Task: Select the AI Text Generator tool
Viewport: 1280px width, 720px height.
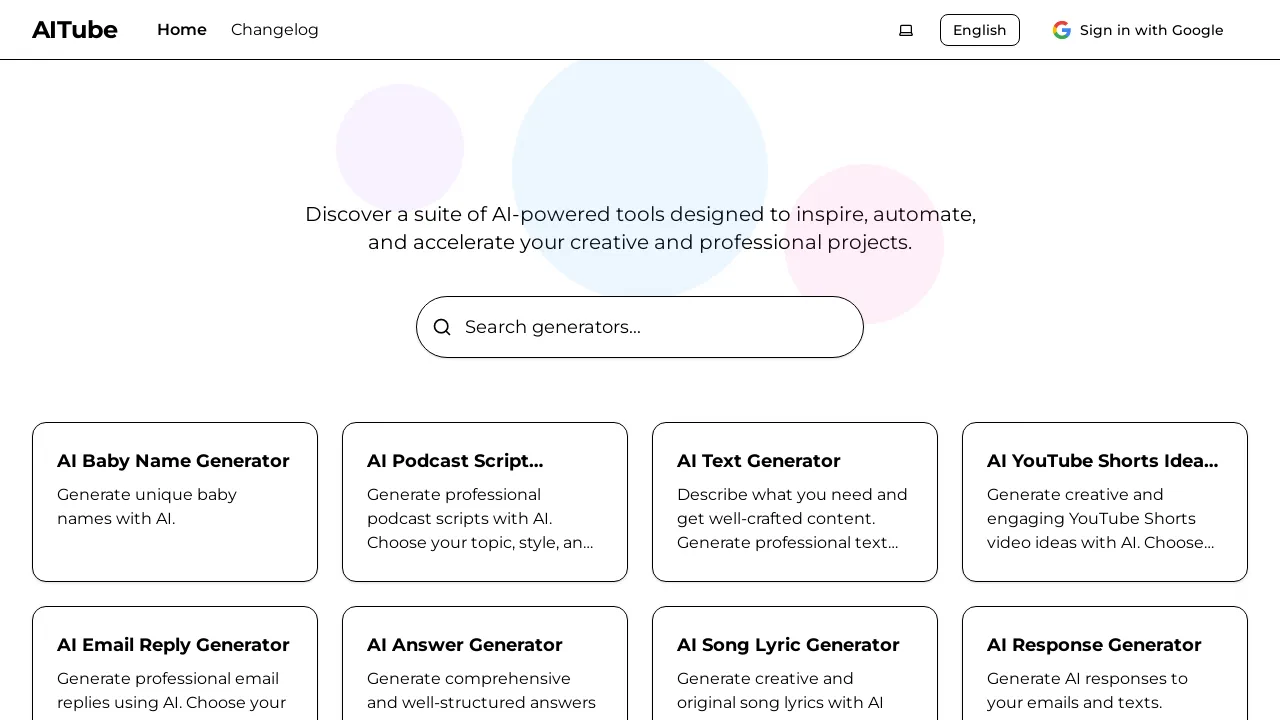Action: pos(794,501)
